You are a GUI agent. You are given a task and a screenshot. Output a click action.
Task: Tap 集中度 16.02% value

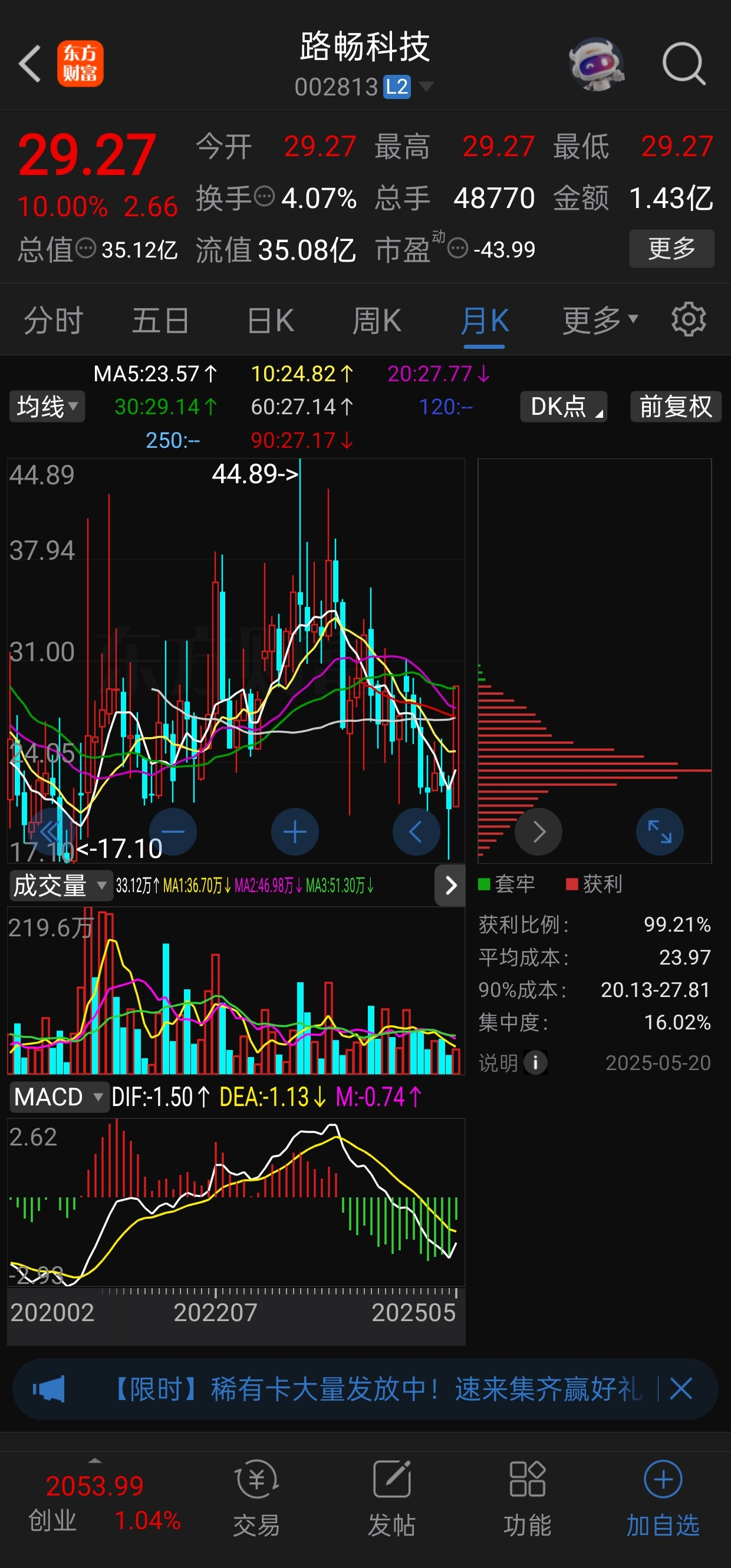pyautogui.click(x=677, y=1022)
